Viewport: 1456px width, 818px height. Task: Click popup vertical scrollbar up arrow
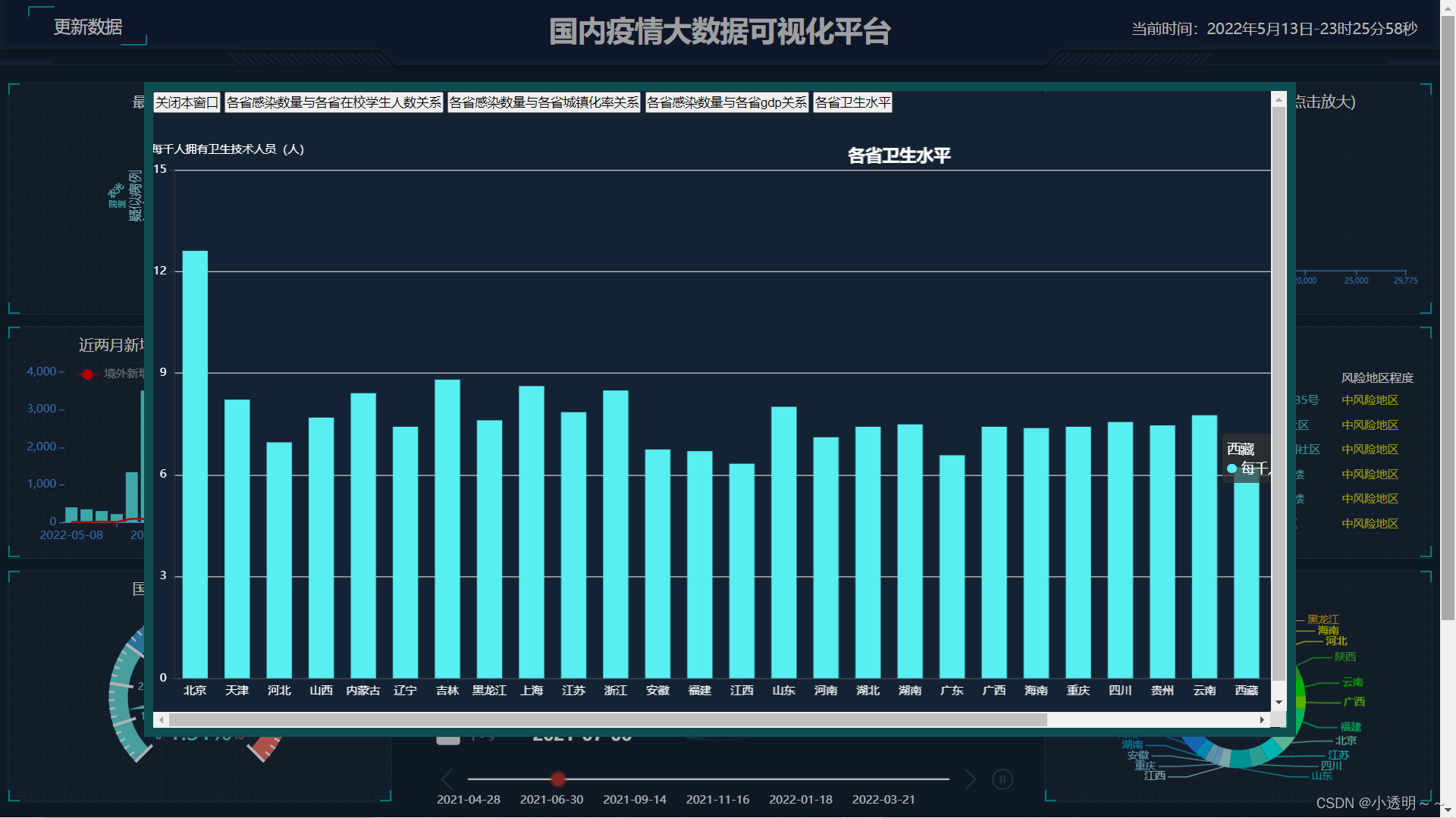point(1279,100)
